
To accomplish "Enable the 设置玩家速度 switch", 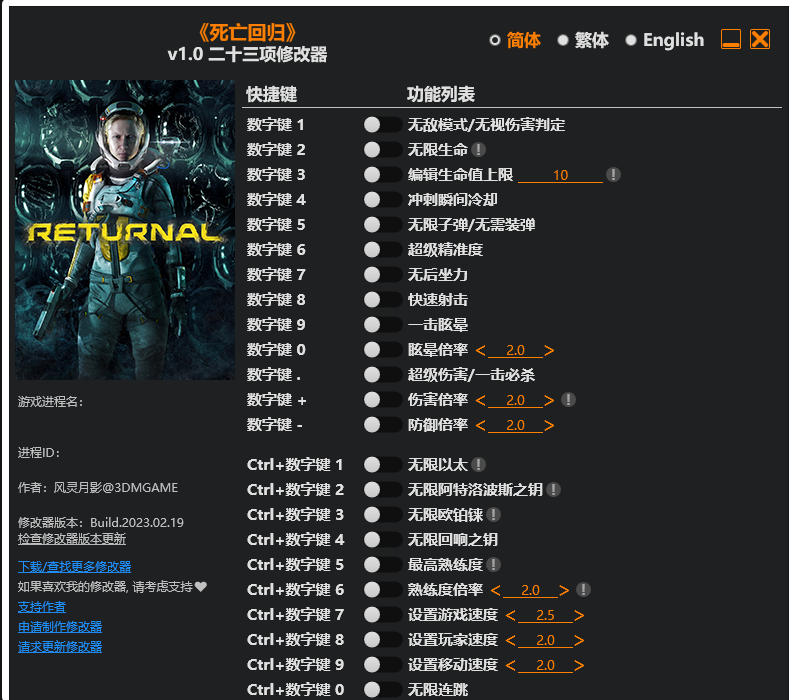I will tap(382, 640).
